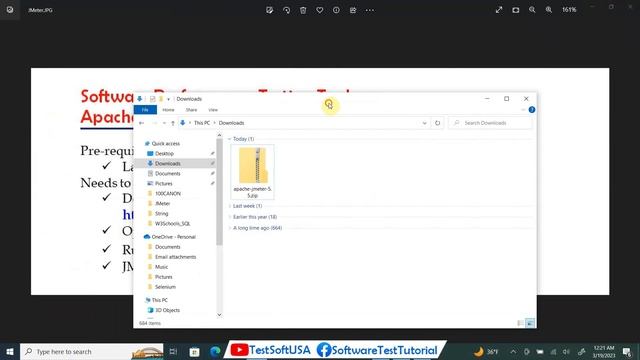
Task: Click in Search Downloads field
Action: (491, 123)
